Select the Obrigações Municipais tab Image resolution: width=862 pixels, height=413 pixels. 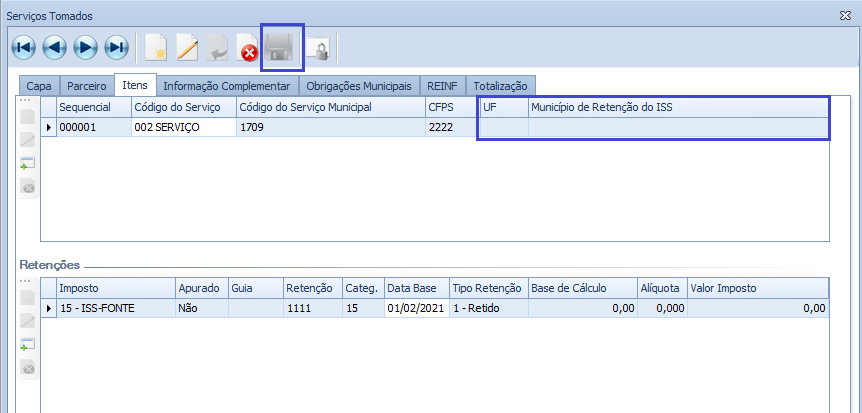pos(358,86)
